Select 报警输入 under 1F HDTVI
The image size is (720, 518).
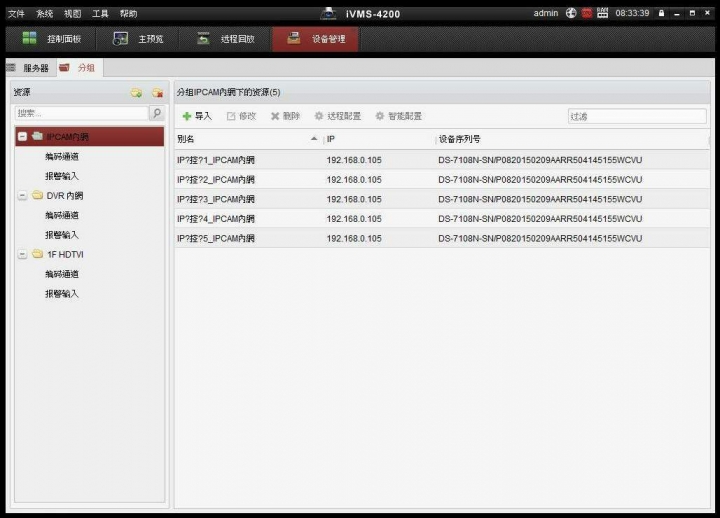coord(62,293)
